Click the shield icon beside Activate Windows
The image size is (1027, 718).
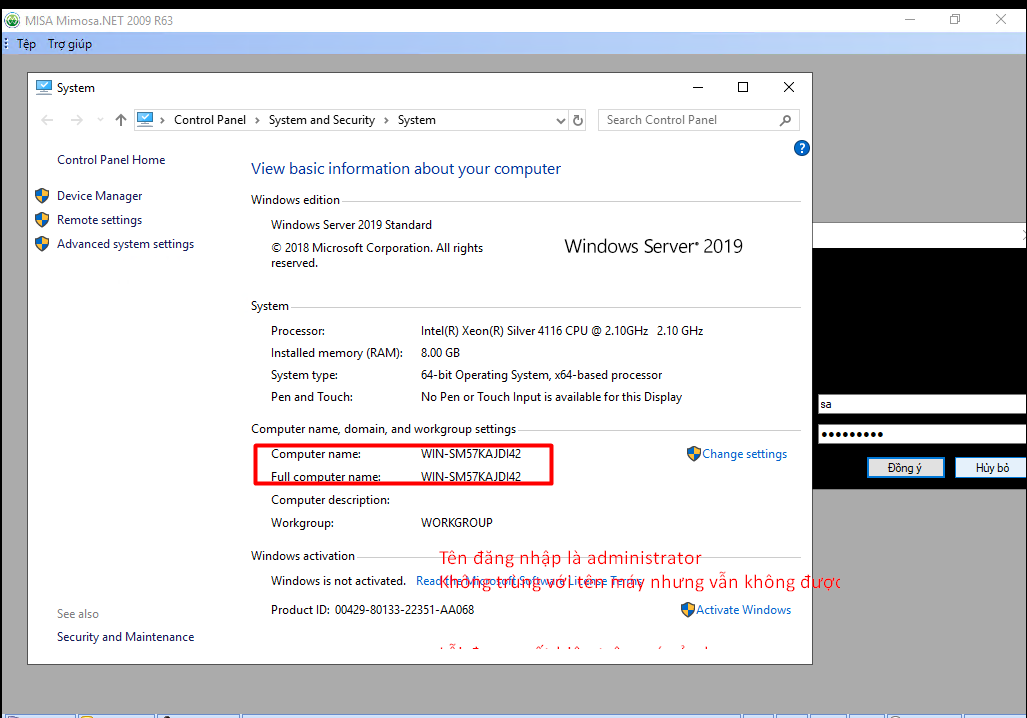coord(688,610)
